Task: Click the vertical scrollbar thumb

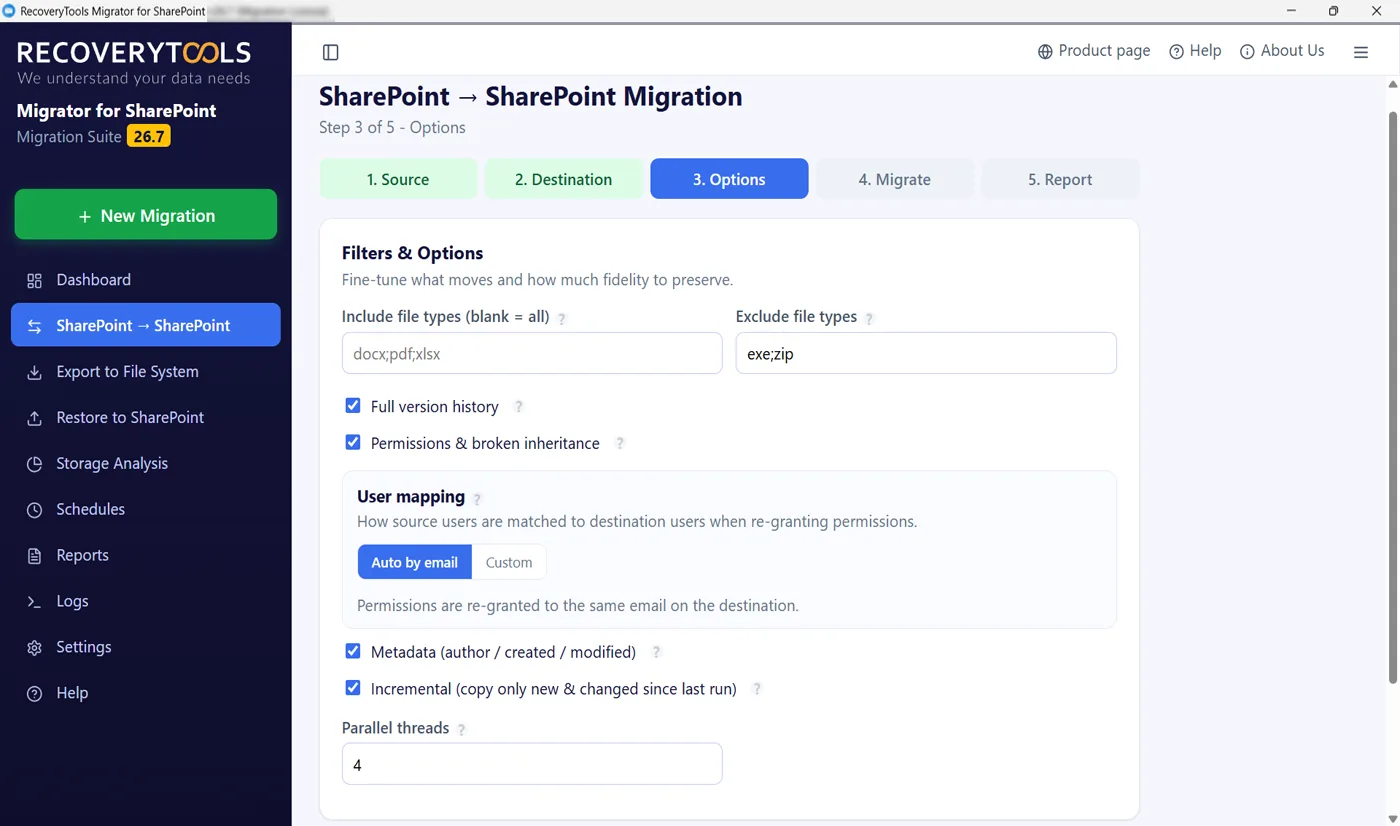Action: coord(1393,397)
